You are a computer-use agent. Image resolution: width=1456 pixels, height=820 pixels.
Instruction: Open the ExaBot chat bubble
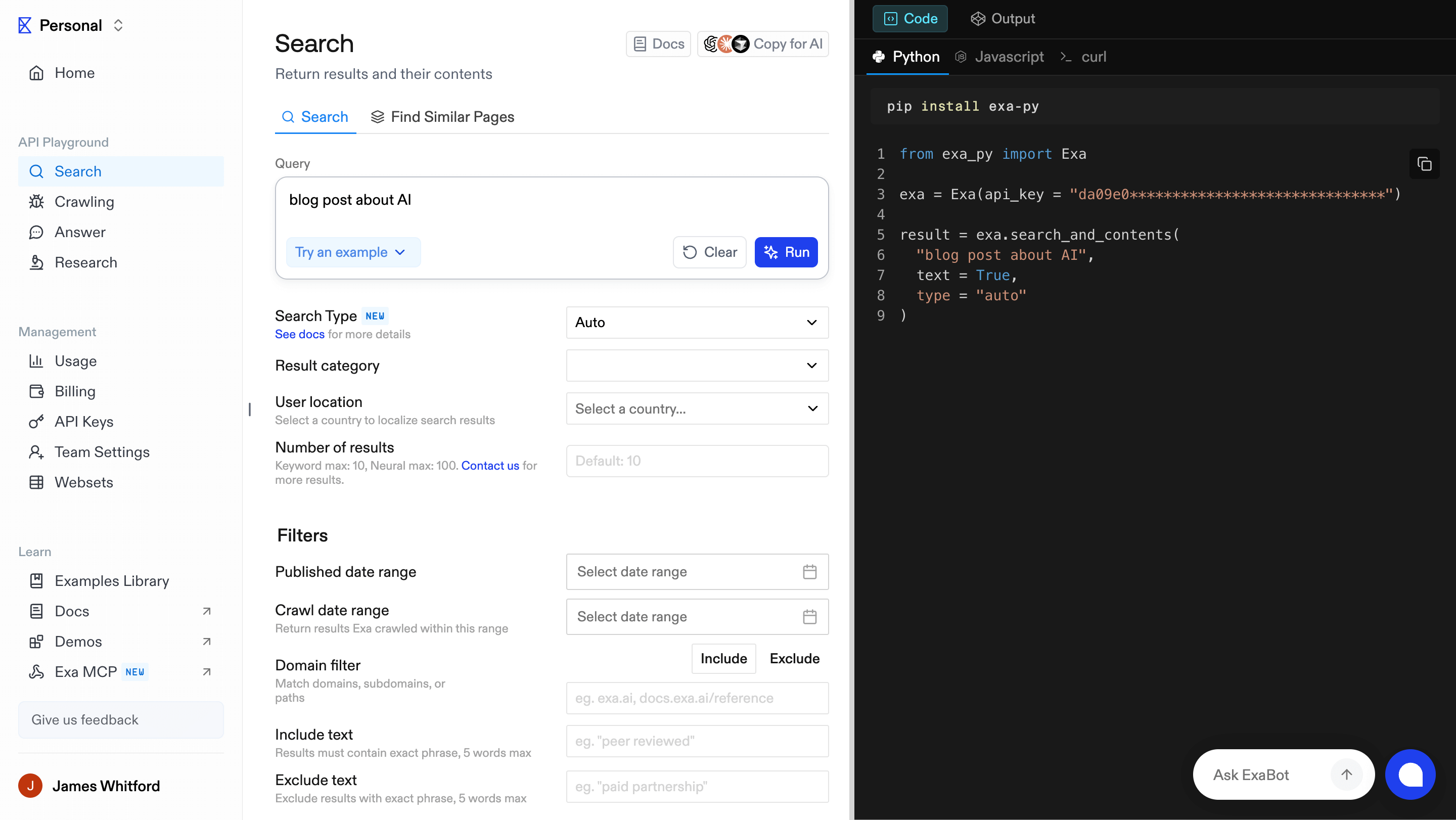(x=1411, y=774)
